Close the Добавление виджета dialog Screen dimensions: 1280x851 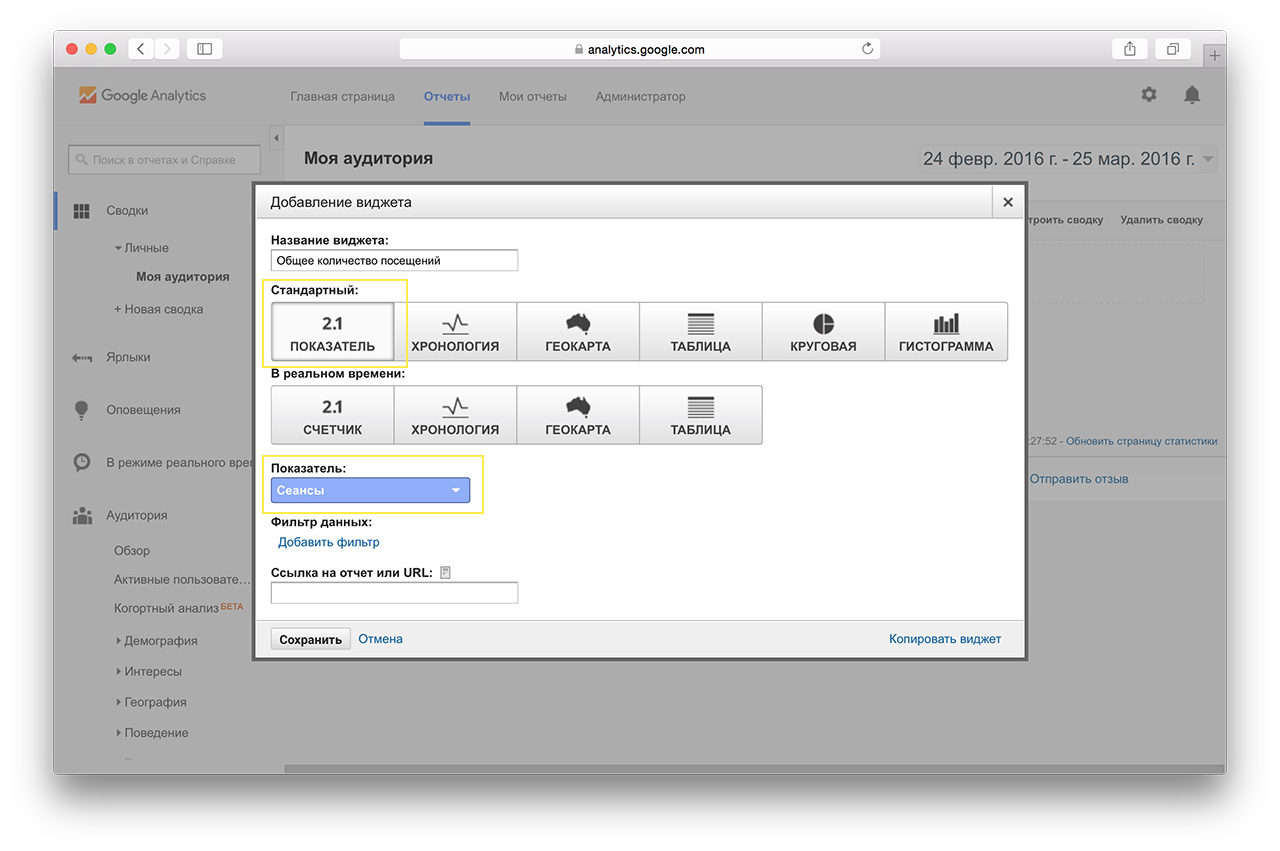[1008, 202]
